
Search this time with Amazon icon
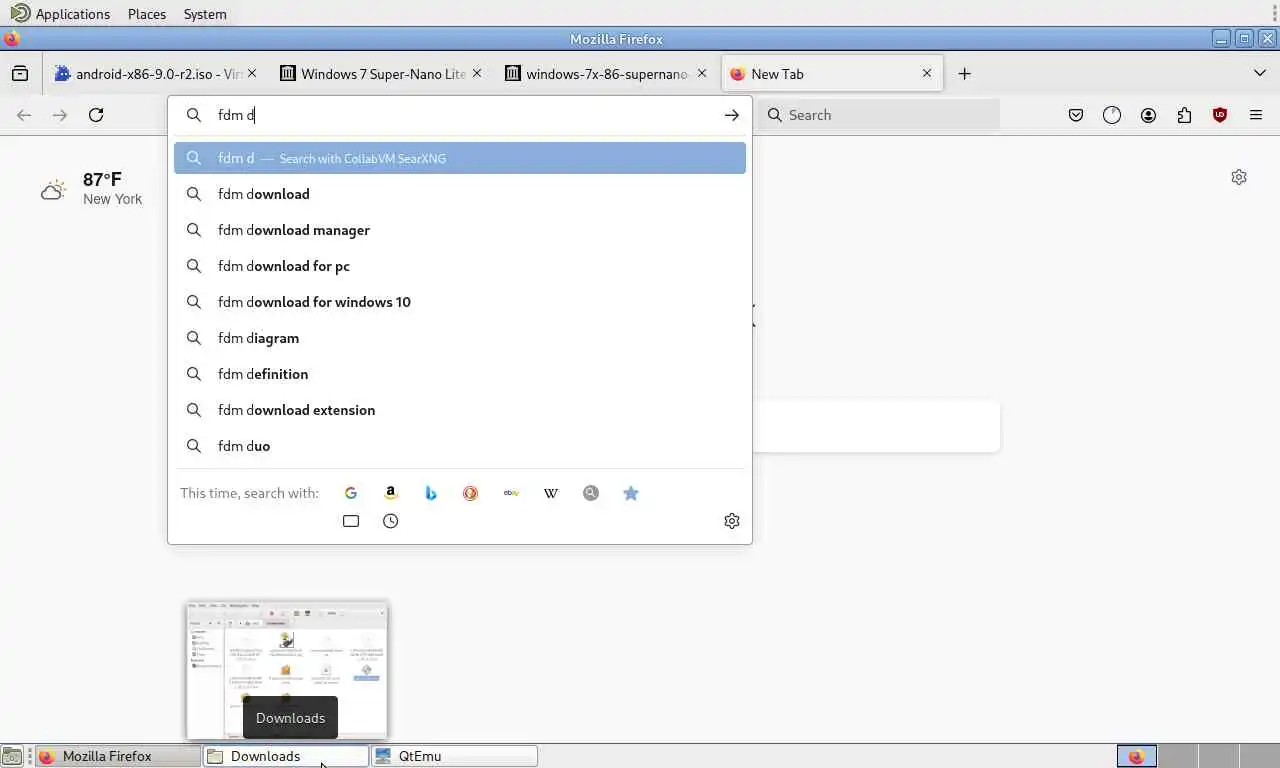pyautogui.click(x=391, y=493)
